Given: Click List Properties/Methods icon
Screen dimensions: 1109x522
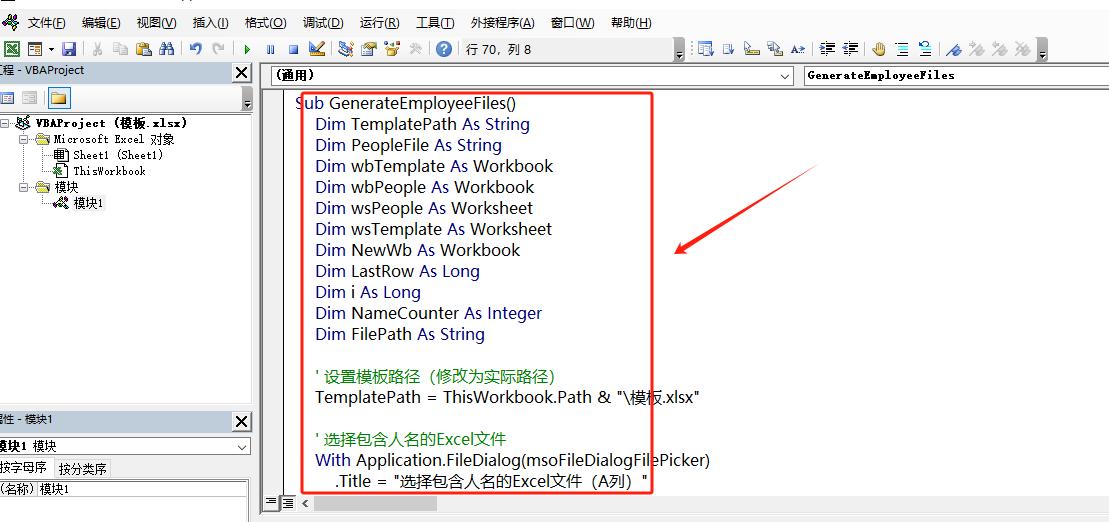Looking at the screenshot, I should pyautogui.click(x=705, y=49).
